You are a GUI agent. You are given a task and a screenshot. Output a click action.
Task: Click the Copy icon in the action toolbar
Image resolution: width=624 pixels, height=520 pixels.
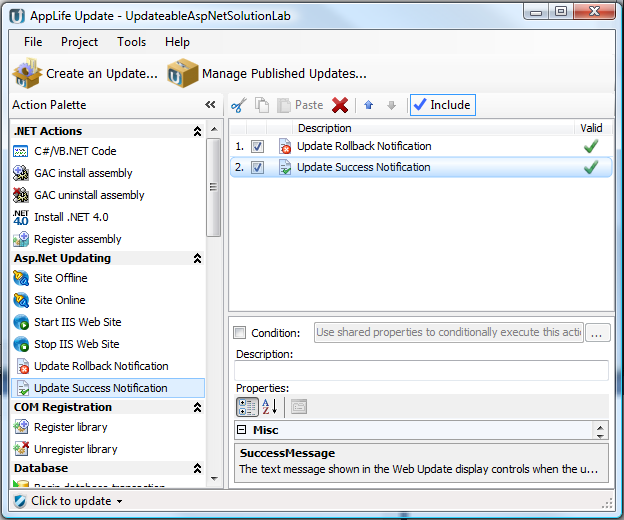[x=262, y=105]
